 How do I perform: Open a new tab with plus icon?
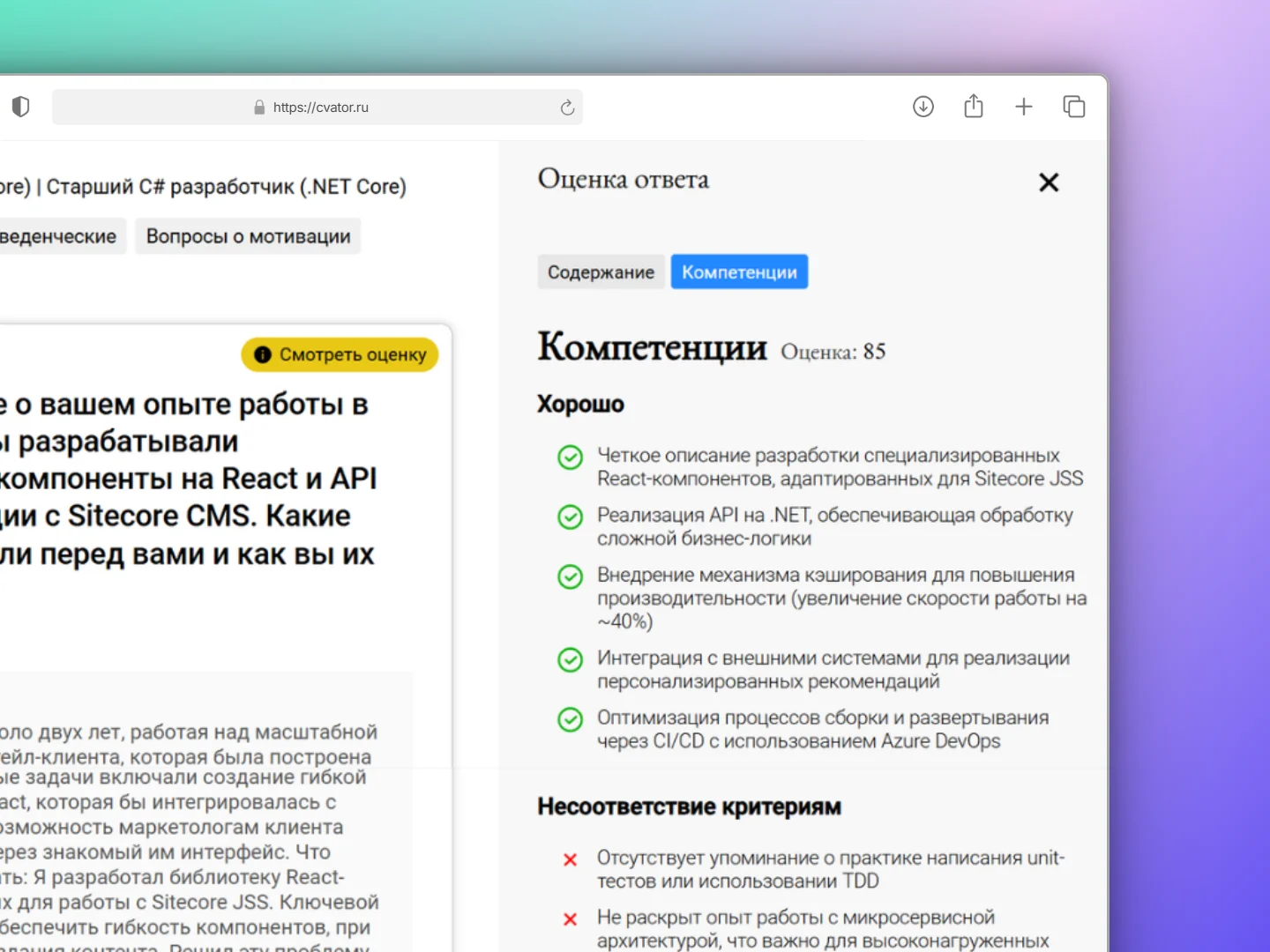point(1024,107)
